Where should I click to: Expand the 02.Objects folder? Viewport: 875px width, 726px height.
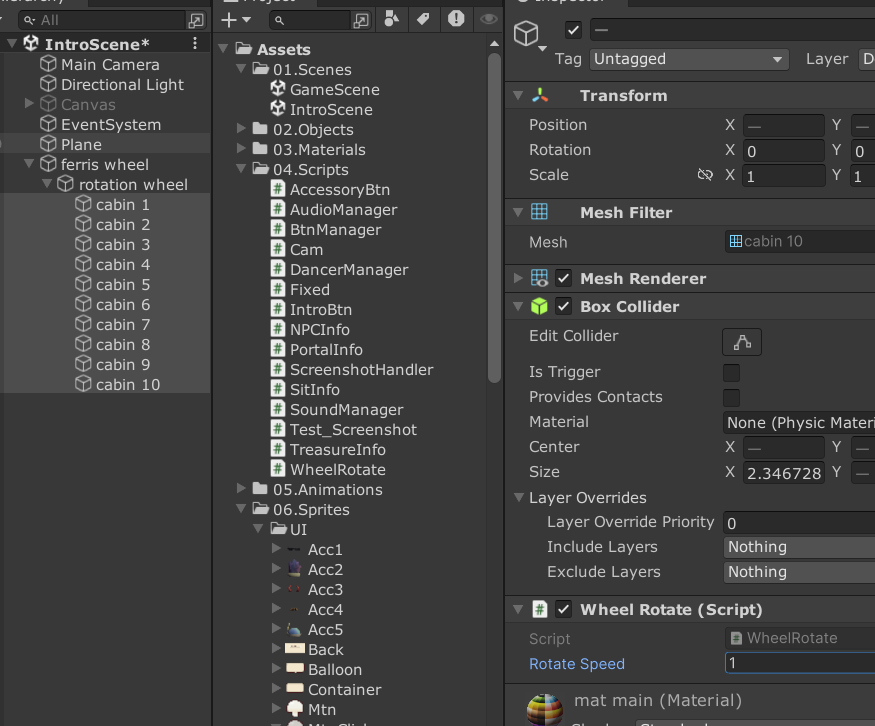(x=241, y=129)
